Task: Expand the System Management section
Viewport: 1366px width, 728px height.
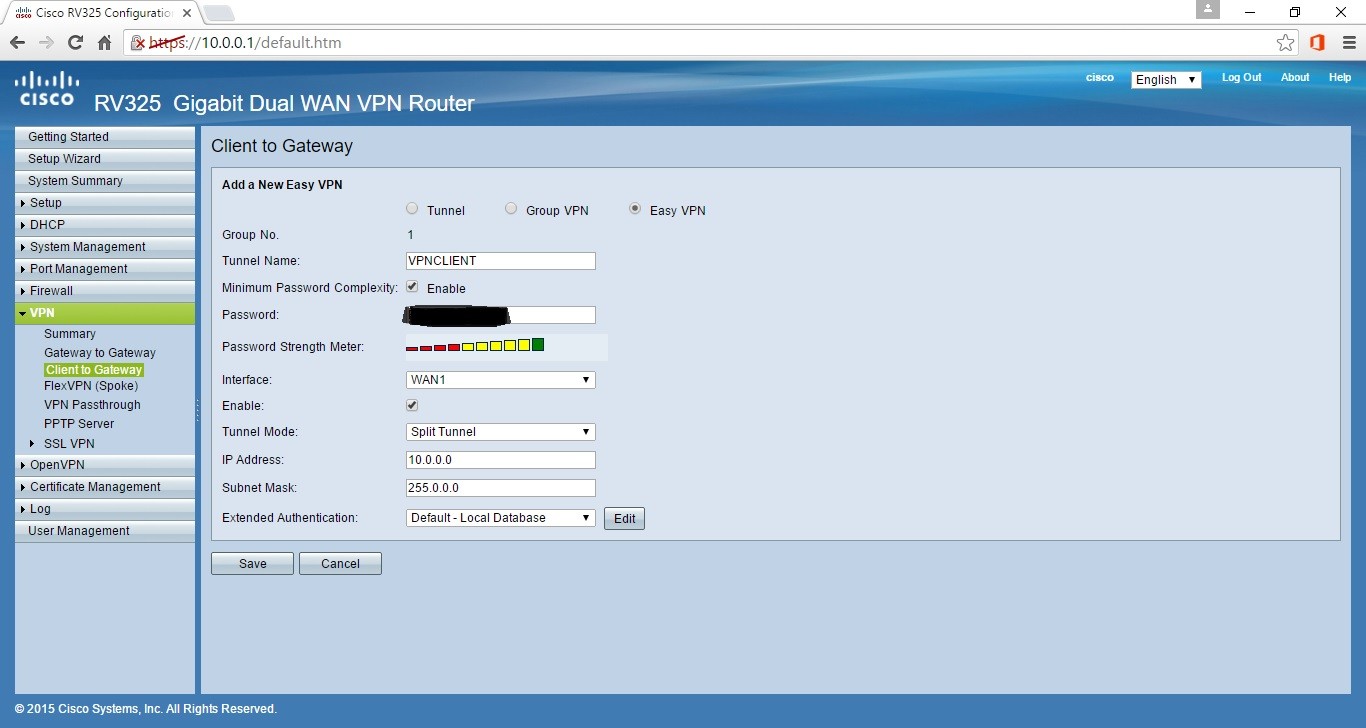Action: pyautogui.click(x=105, y=247)
